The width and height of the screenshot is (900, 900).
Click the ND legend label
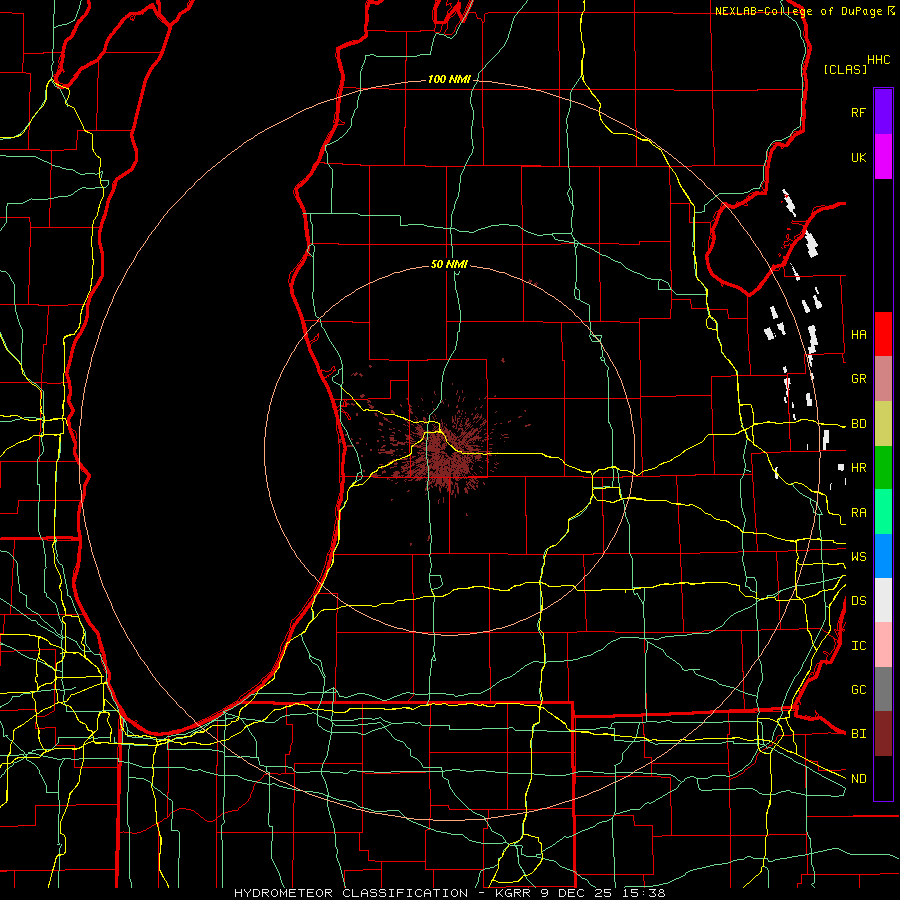[858, 779]
